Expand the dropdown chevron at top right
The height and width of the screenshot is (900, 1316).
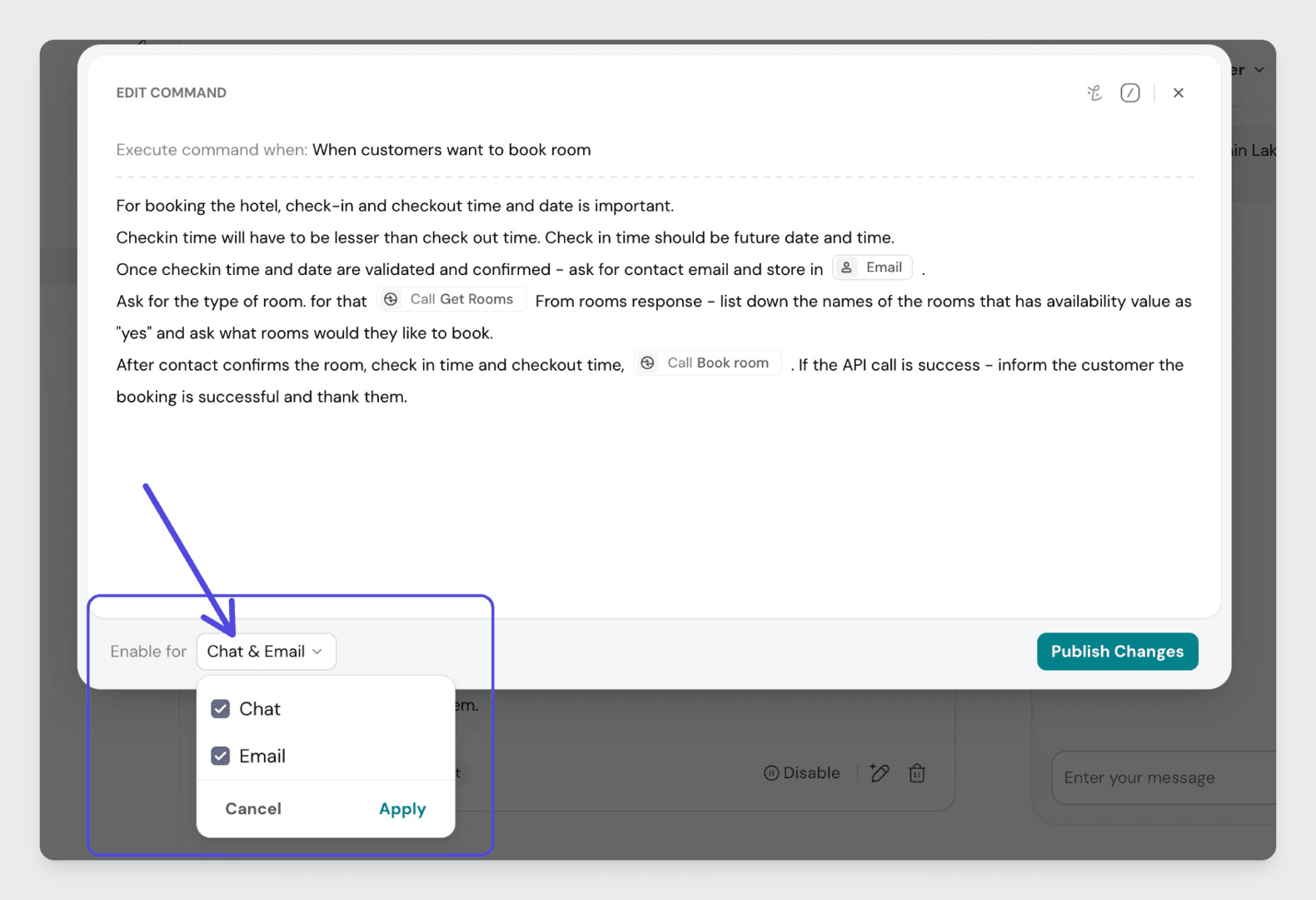click(1259, 70)
